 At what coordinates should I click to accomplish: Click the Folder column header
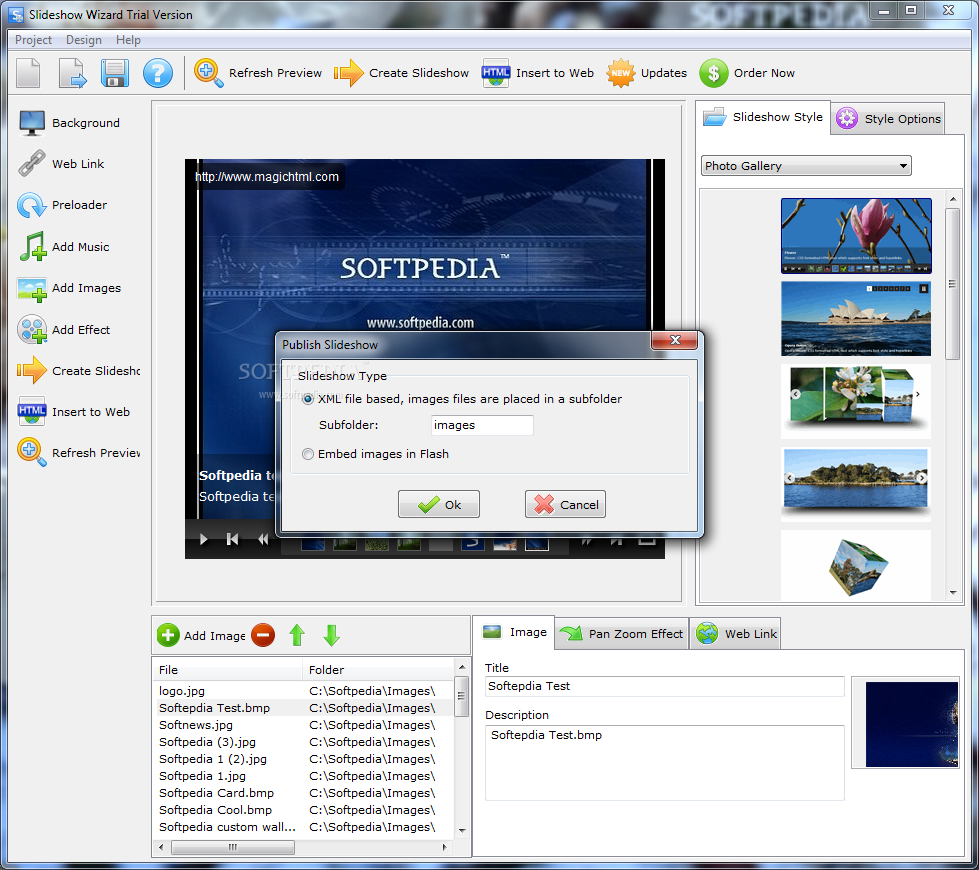tap(379, 670)
